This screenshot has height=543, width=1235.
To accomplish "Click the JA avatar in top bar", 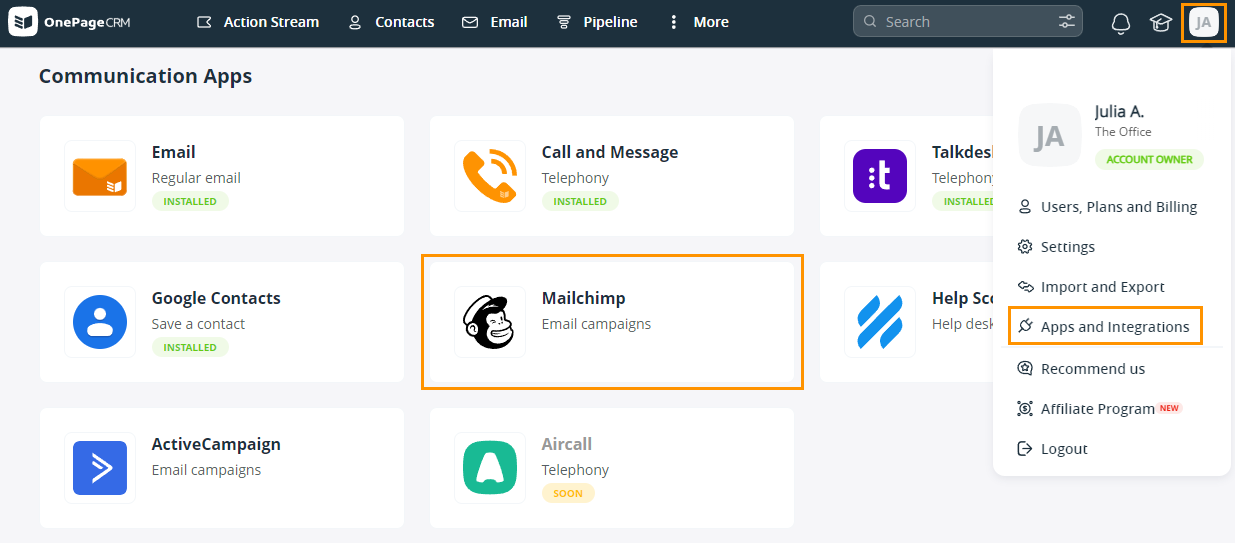I will tap(1203, 22).
